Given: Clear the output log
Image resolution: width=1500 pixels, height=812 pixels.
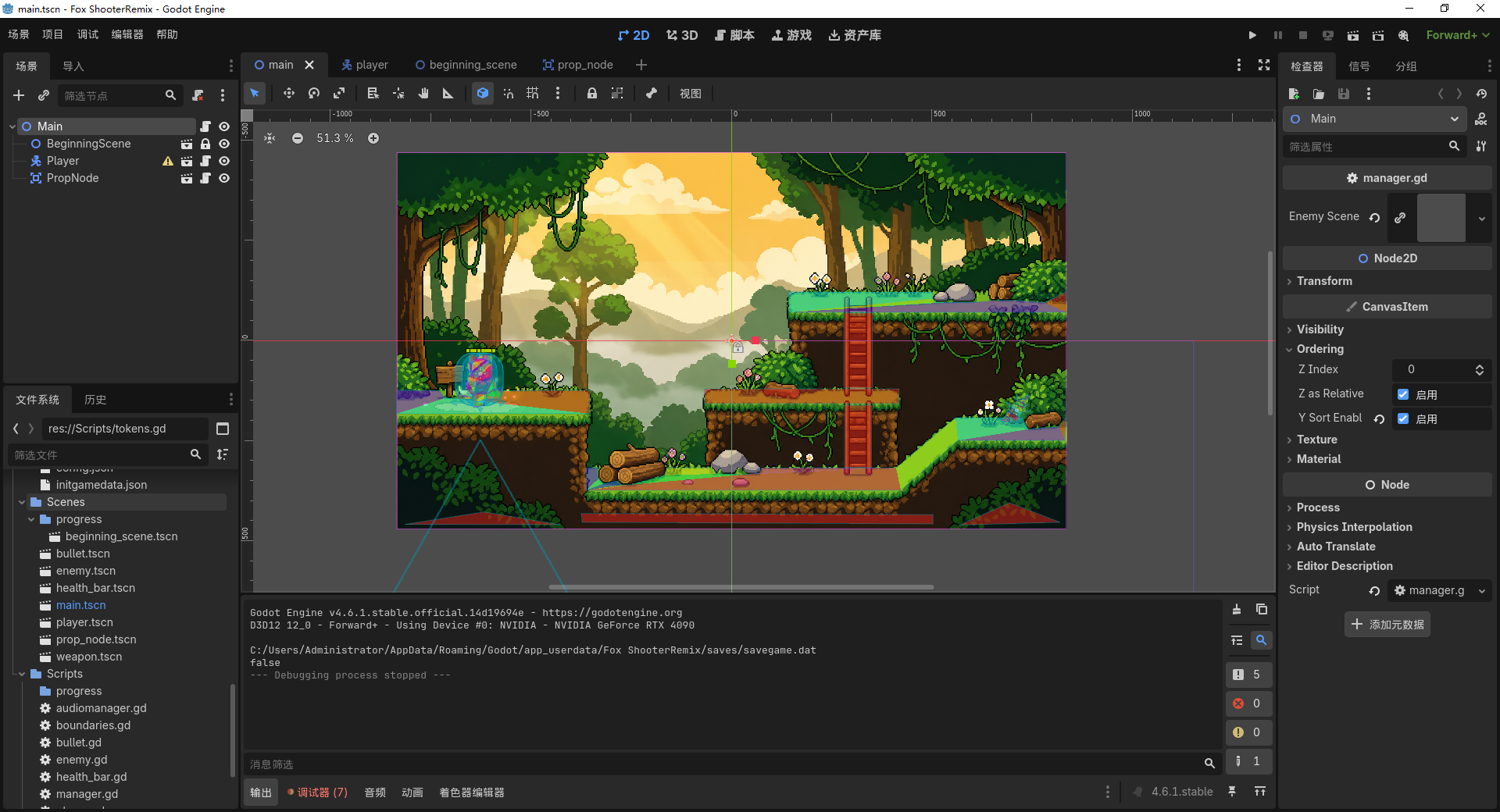Looking at the screenshot, I should tap(1237, 609).
